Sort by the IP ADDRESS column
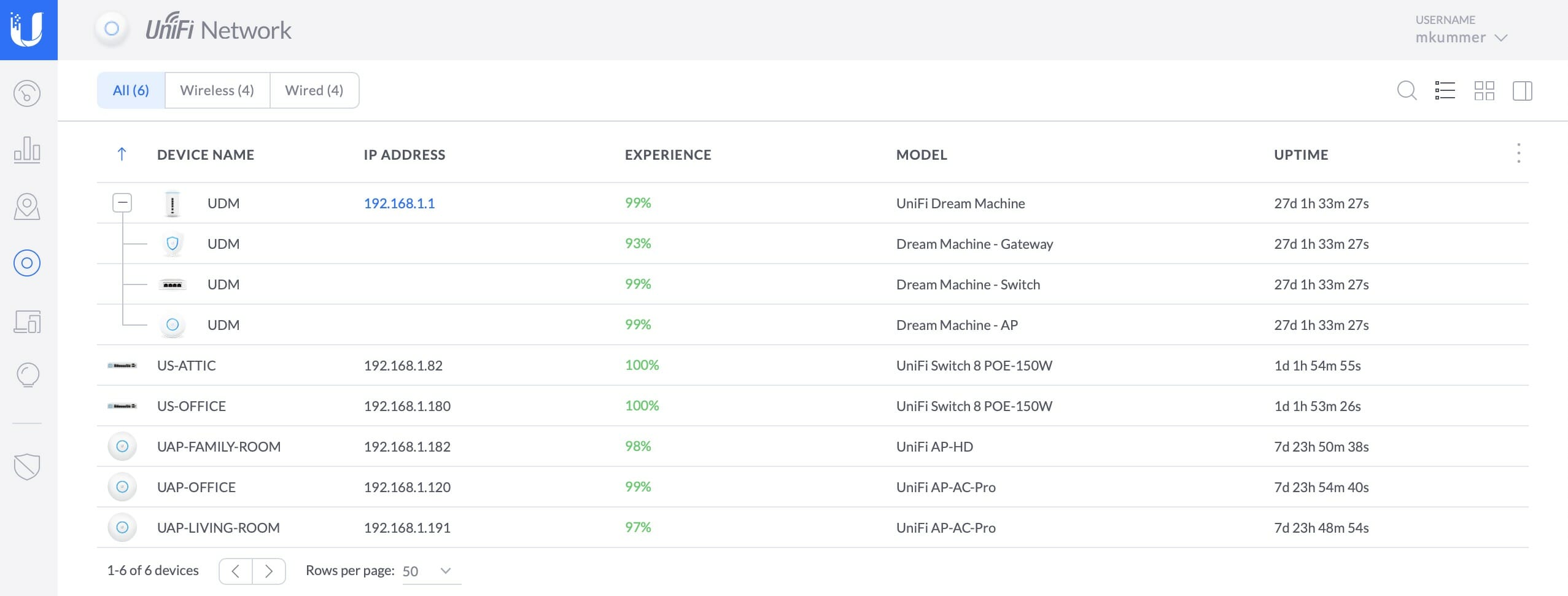The image size is (1568, 596). (x=405, y=155)
